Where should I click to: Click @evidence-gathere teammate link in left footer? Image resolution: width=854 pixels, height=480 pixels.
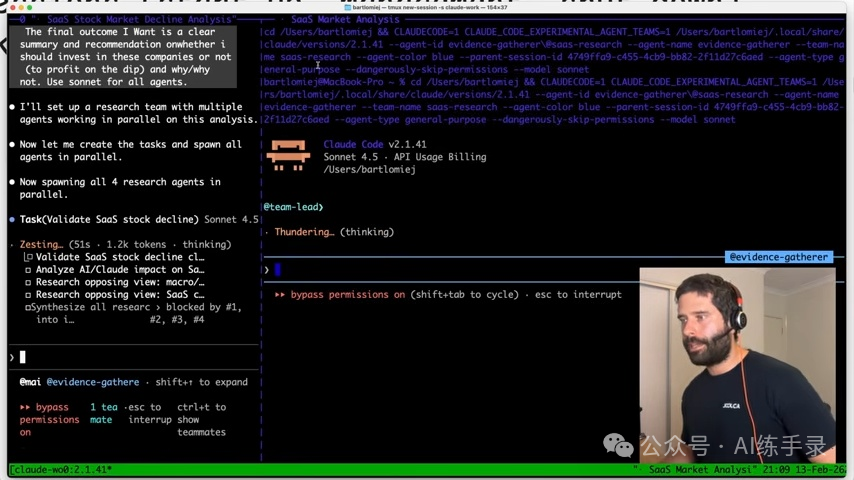point(93,382)
